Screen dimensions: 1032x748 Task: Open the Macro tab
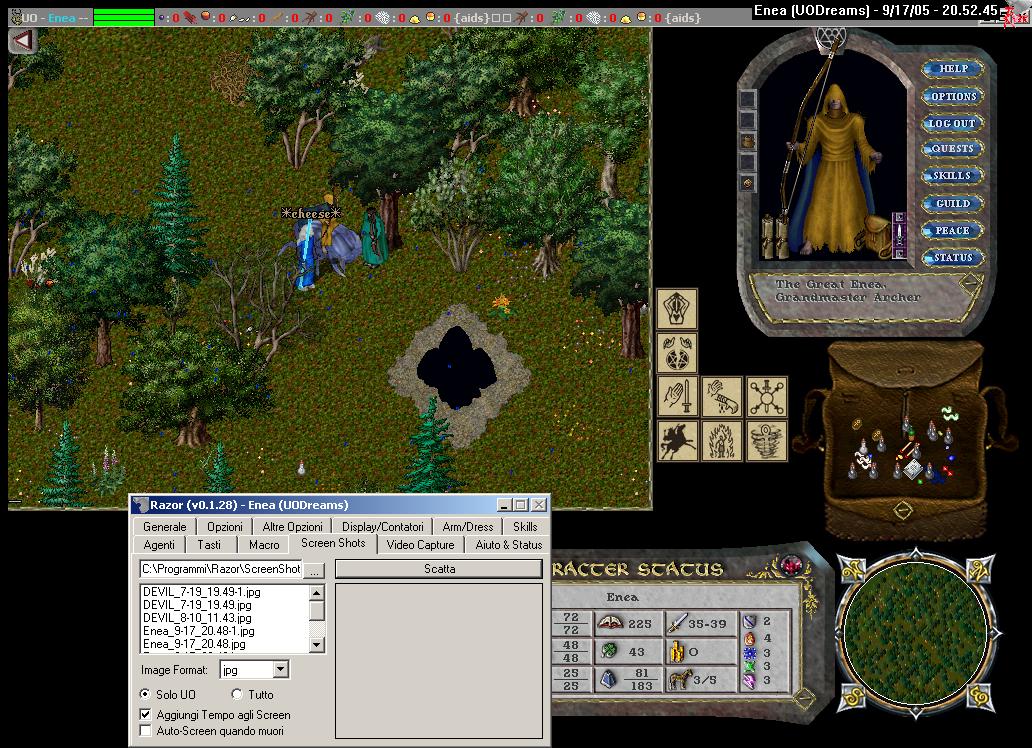coord(265,545)
